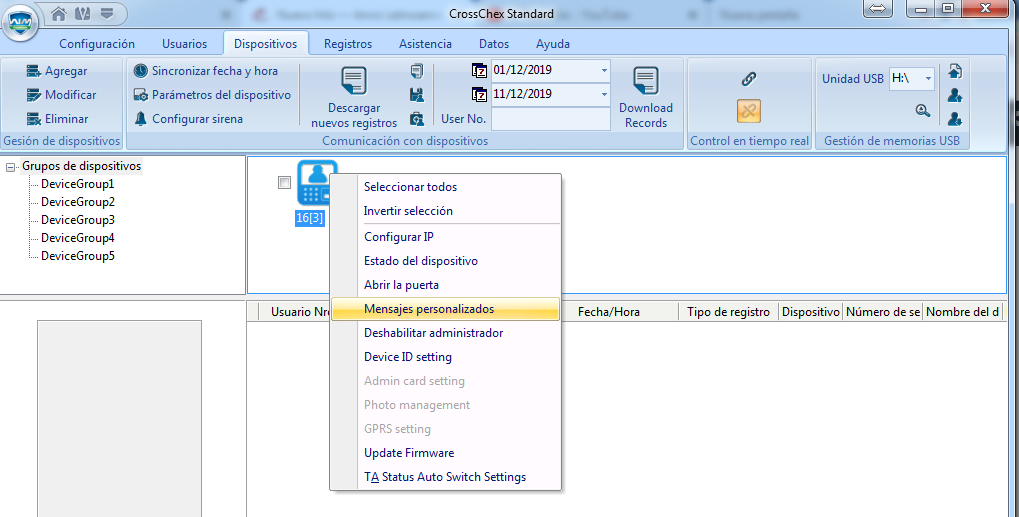Click the briefcase user icon beside Descargar

pos(417,119)
